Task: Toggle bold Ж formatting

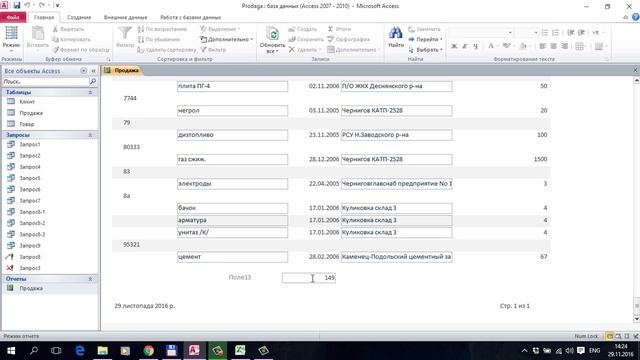Action: [x=454, y=46]
